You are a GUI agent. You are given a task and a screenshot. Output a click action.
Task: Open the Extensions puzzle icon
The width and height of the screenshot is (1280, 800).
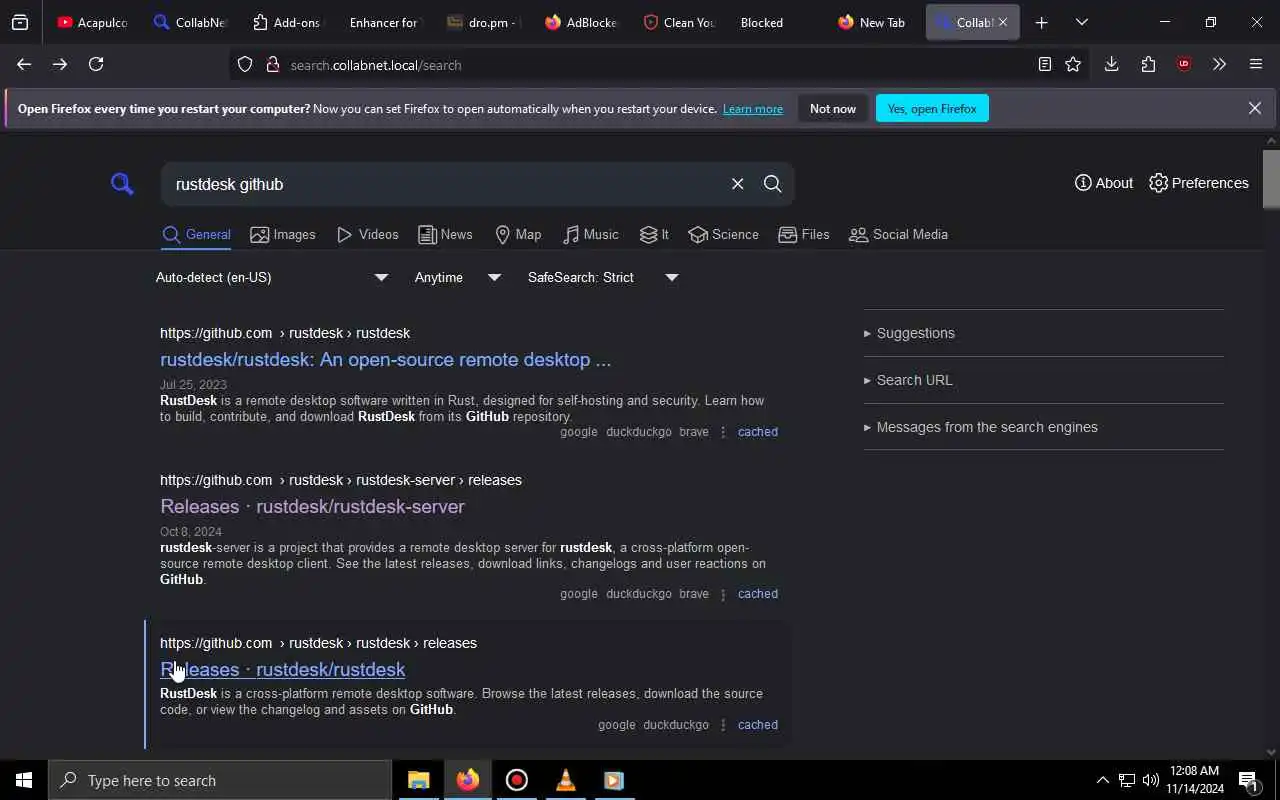1148,64
